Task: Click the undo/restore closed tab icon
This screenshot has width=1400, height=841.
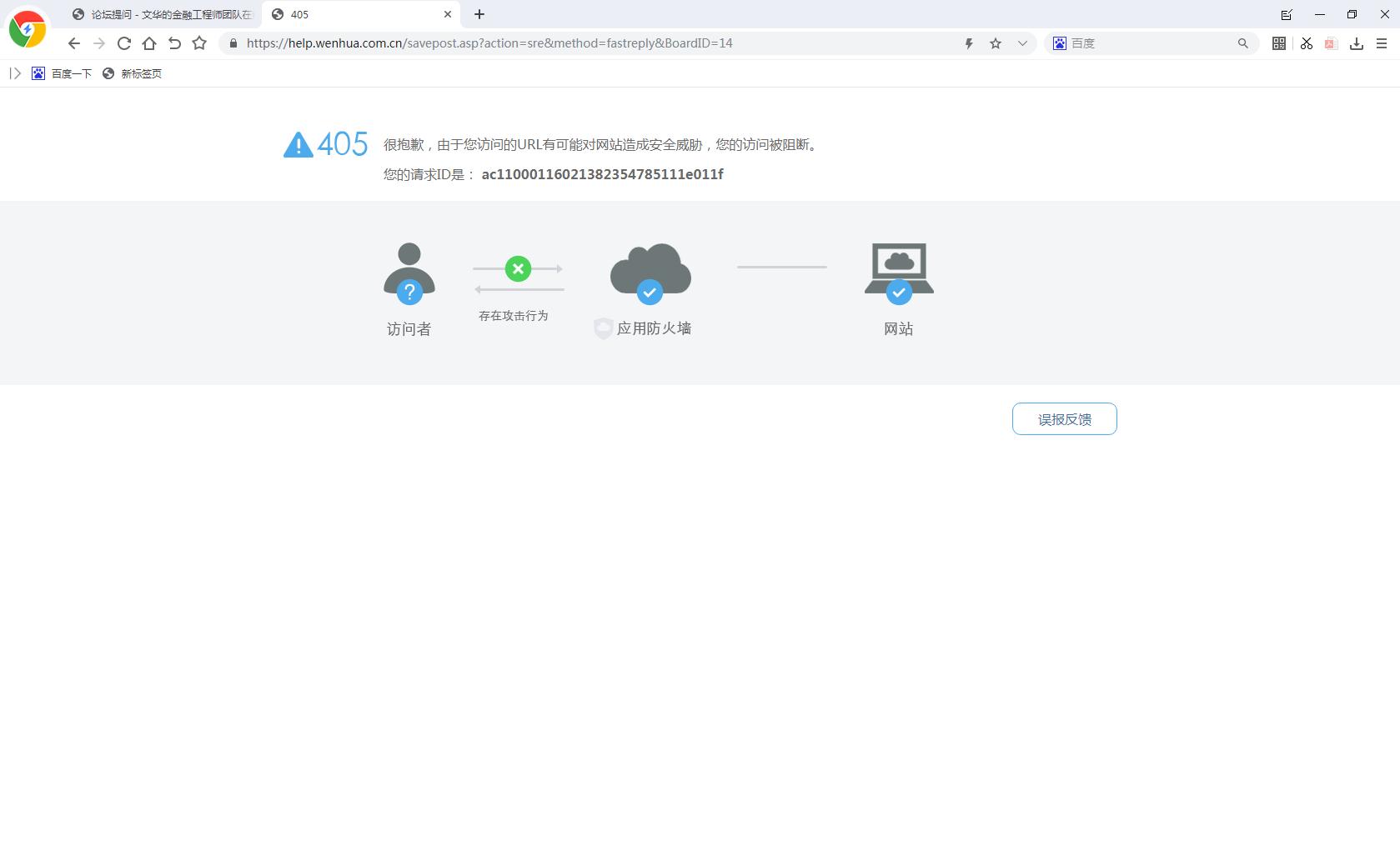Action: tap(174, 43)
